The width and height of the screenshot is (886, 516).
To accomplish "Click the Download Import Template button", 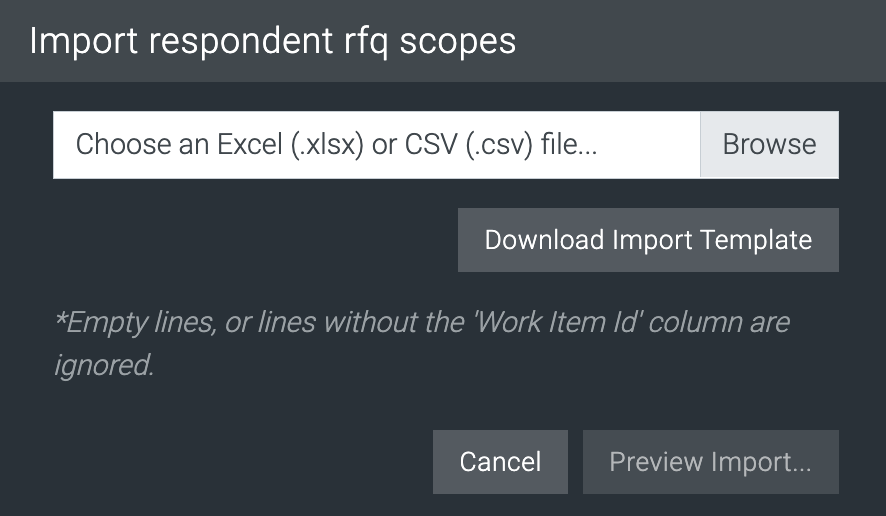I will (x=648, y=240).
